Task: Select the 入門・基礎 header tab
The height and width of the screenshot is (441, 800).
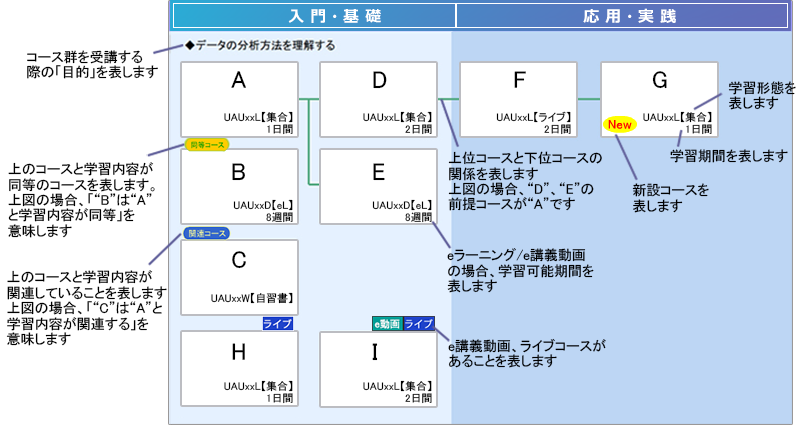Action: click(314, 16)
